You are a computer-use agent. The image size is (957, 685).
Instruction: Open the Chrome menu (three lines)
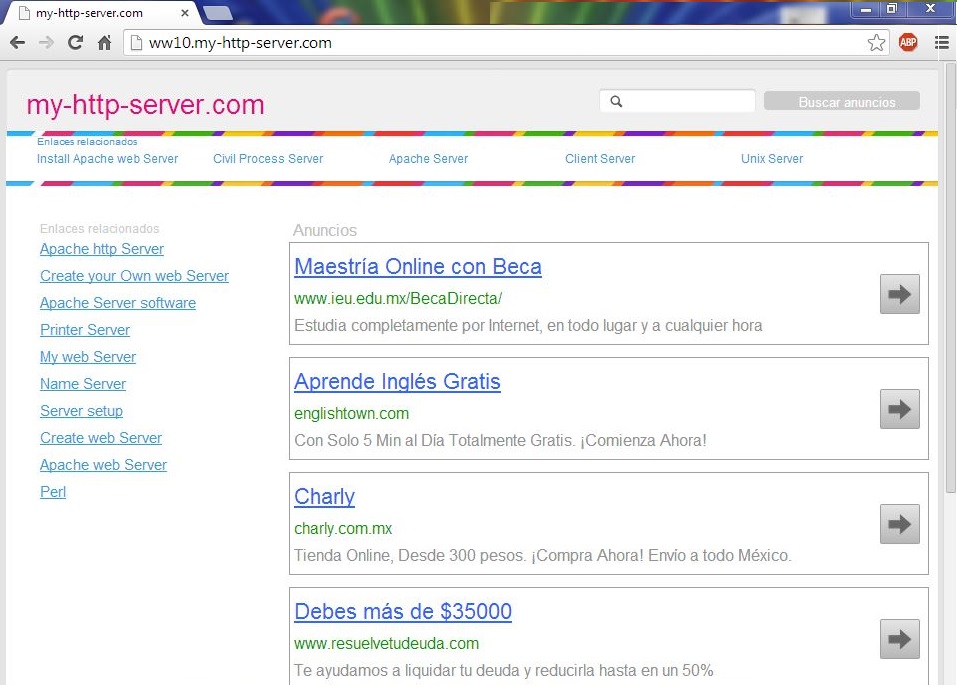(942, 43)
